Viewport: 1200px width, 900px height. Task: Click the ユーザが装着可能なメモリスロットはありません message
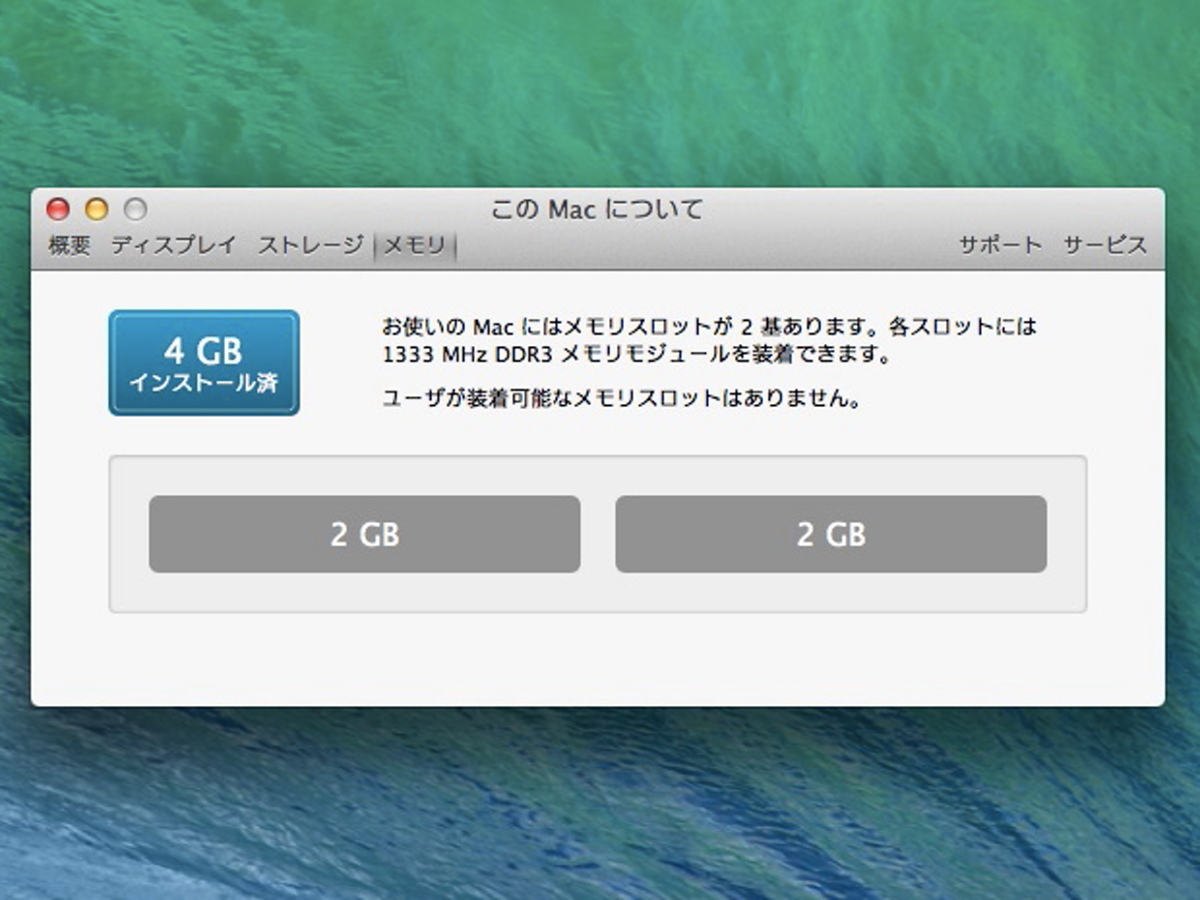pyautogui.click(x=622, y=399)
